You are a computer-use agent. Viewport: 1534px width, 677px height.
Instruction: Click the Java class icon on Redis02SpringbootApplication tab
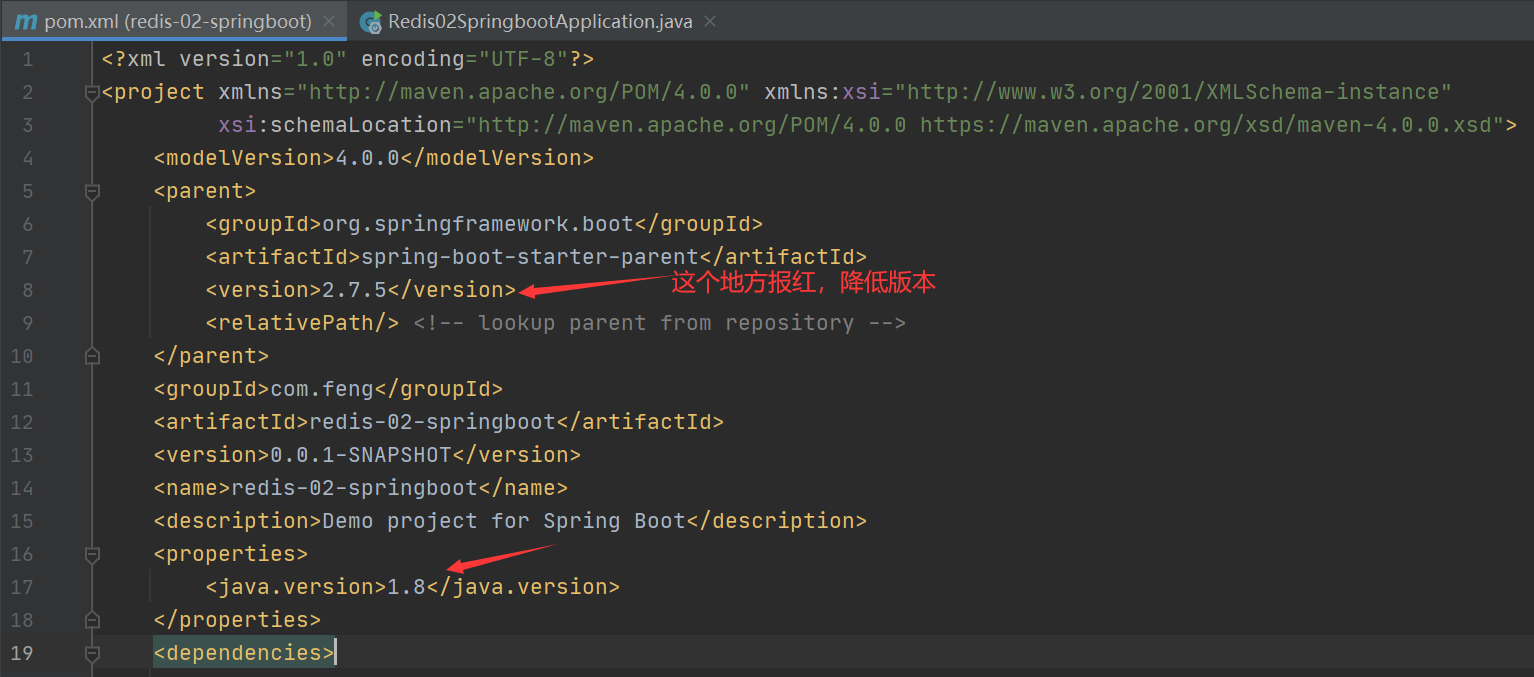point(371,22)
